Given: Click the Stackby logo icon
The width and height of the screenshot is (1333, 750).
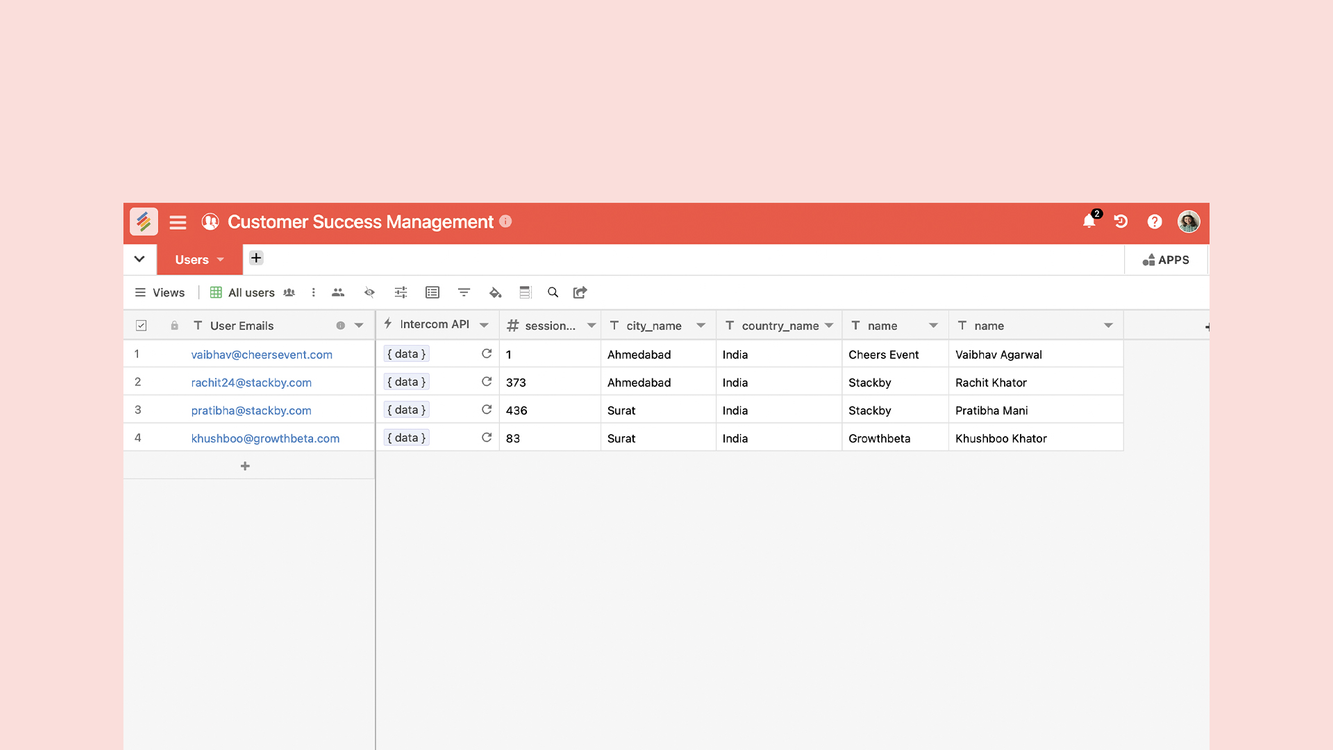Looking at the screenshot, I should pos(144,222).
